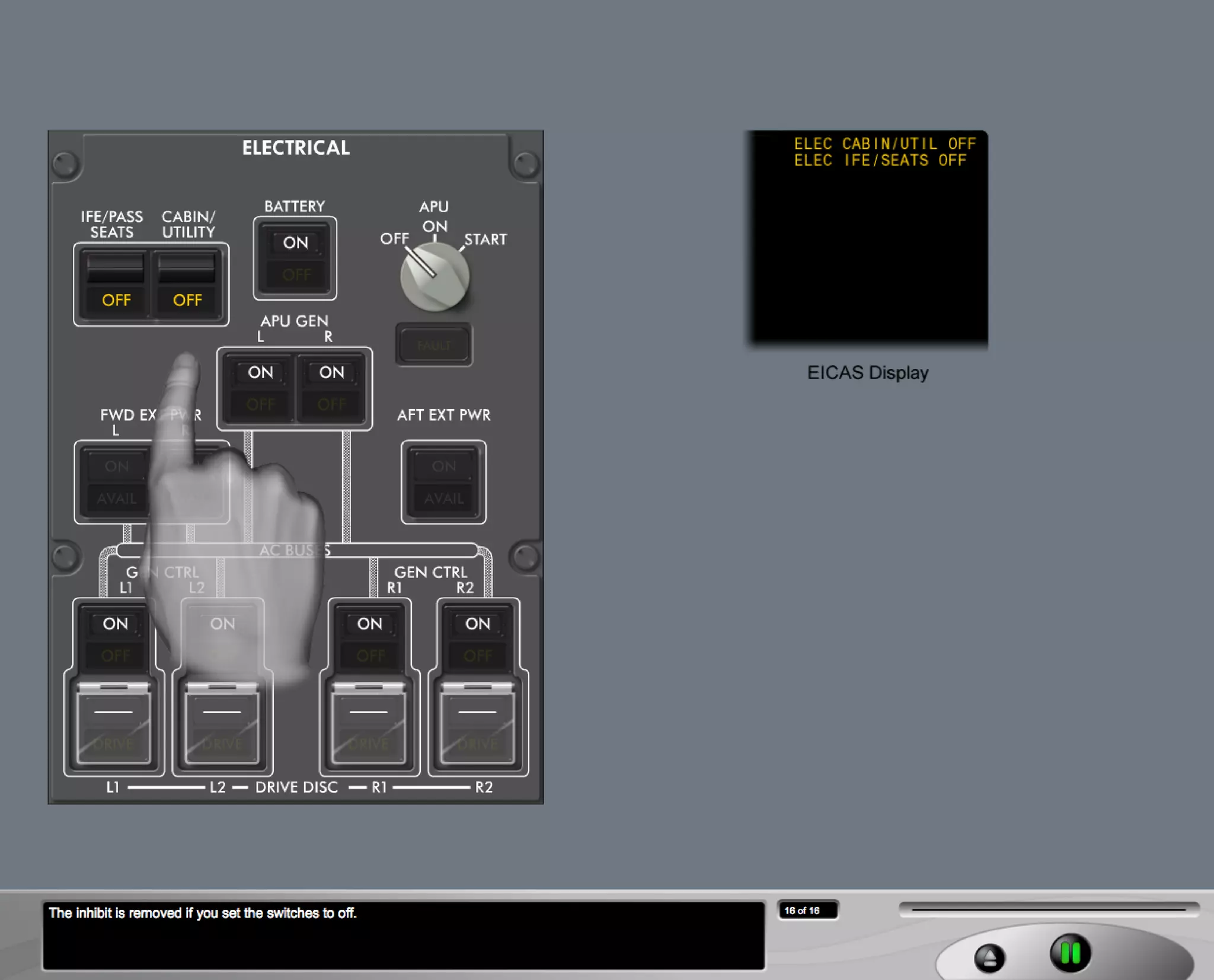Open the L1 DRIVE disconnect guard
Image resolution: width=1214 pixels, height=980 pixels.
click(x=114, y=724)
